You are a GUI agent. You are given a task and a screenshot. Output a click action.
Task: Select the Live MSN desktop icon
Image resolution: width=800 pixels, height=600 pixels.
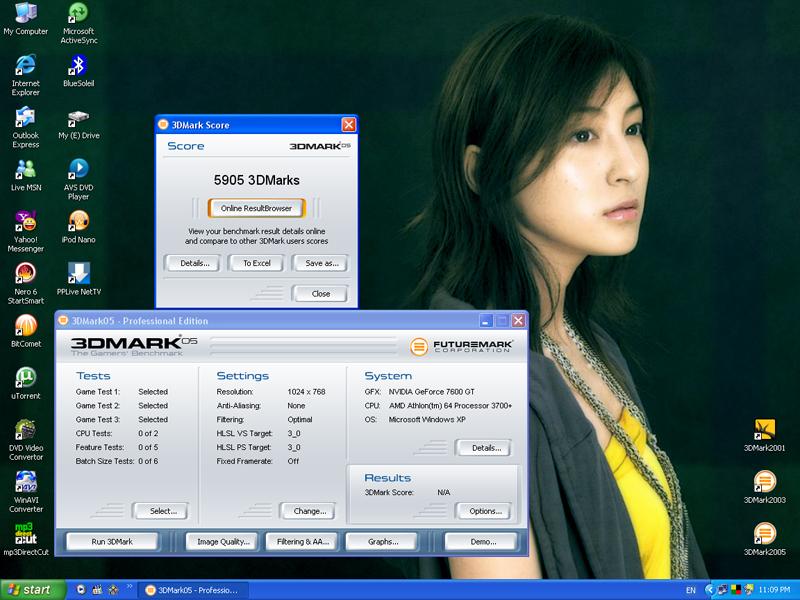pos(26,175)
